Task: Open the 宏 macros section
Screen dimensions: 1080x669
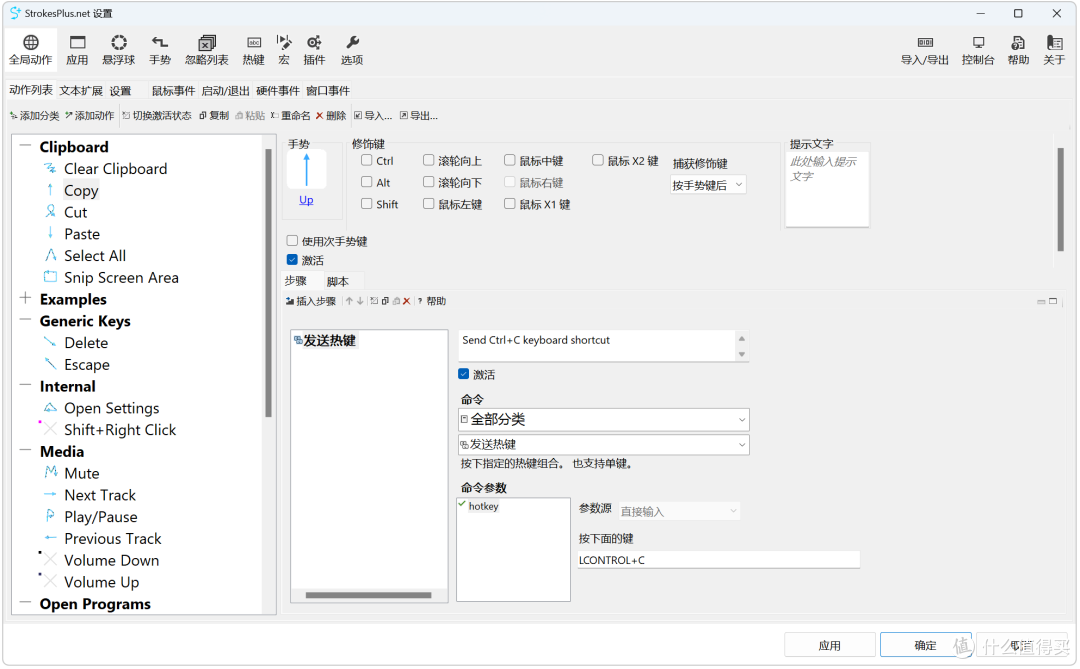Action: [x=284, y=50]
